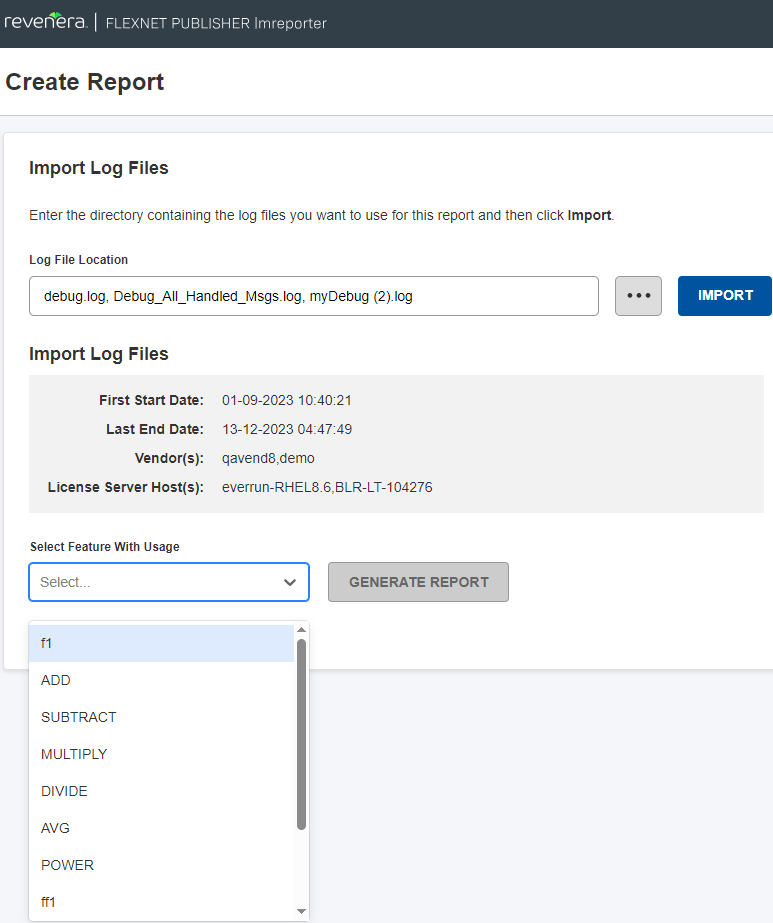The height and width of the screenshot is (923, 773).
Task: Select the AVG feature option
Action: pyautogui.click(x=161, y=828)
